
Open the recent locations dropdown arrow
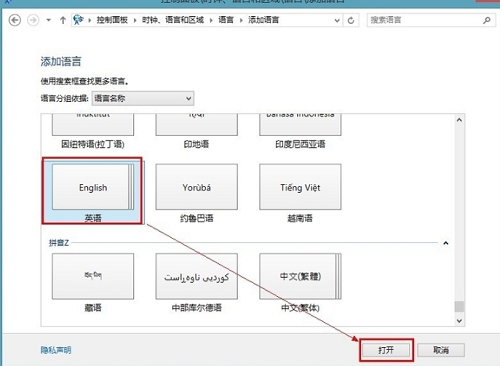49,20
